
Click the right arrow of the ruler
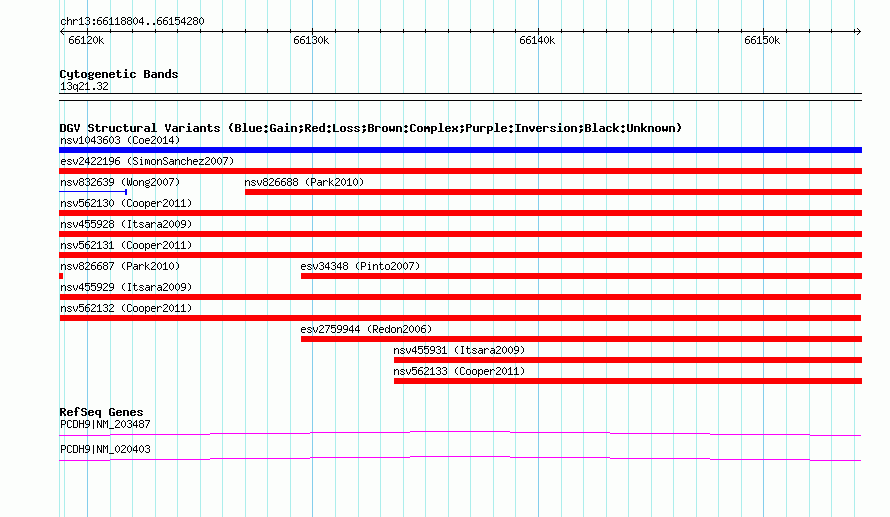[858, 31]
